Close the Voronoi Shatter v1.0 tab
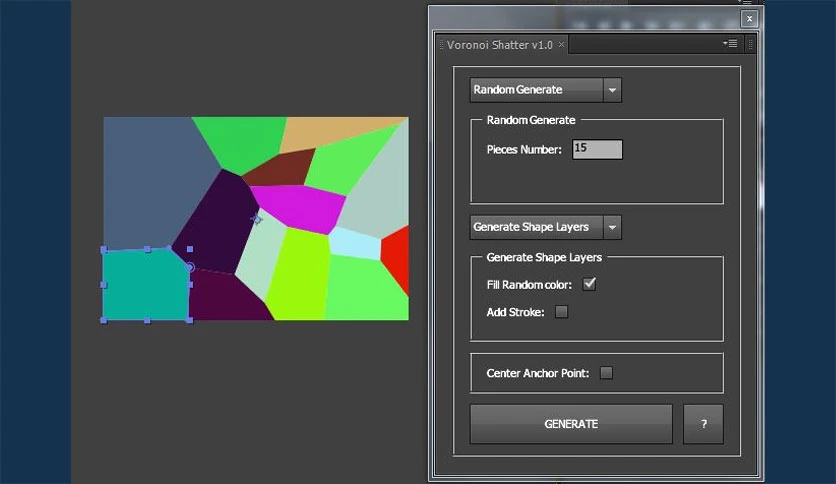This screenshot has width=836, height=484. (561, 45)
